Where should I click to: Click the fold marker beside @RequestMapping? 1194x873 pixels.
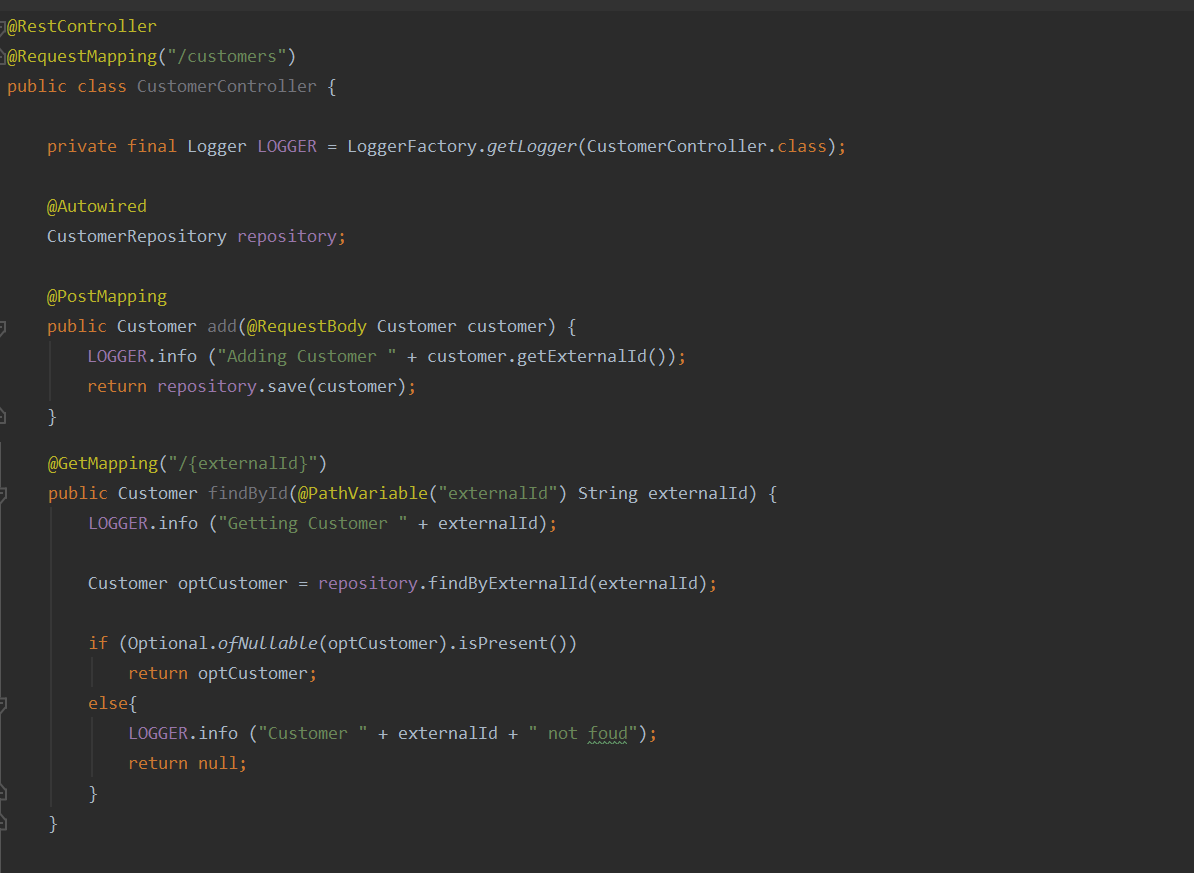pos(2,57)
